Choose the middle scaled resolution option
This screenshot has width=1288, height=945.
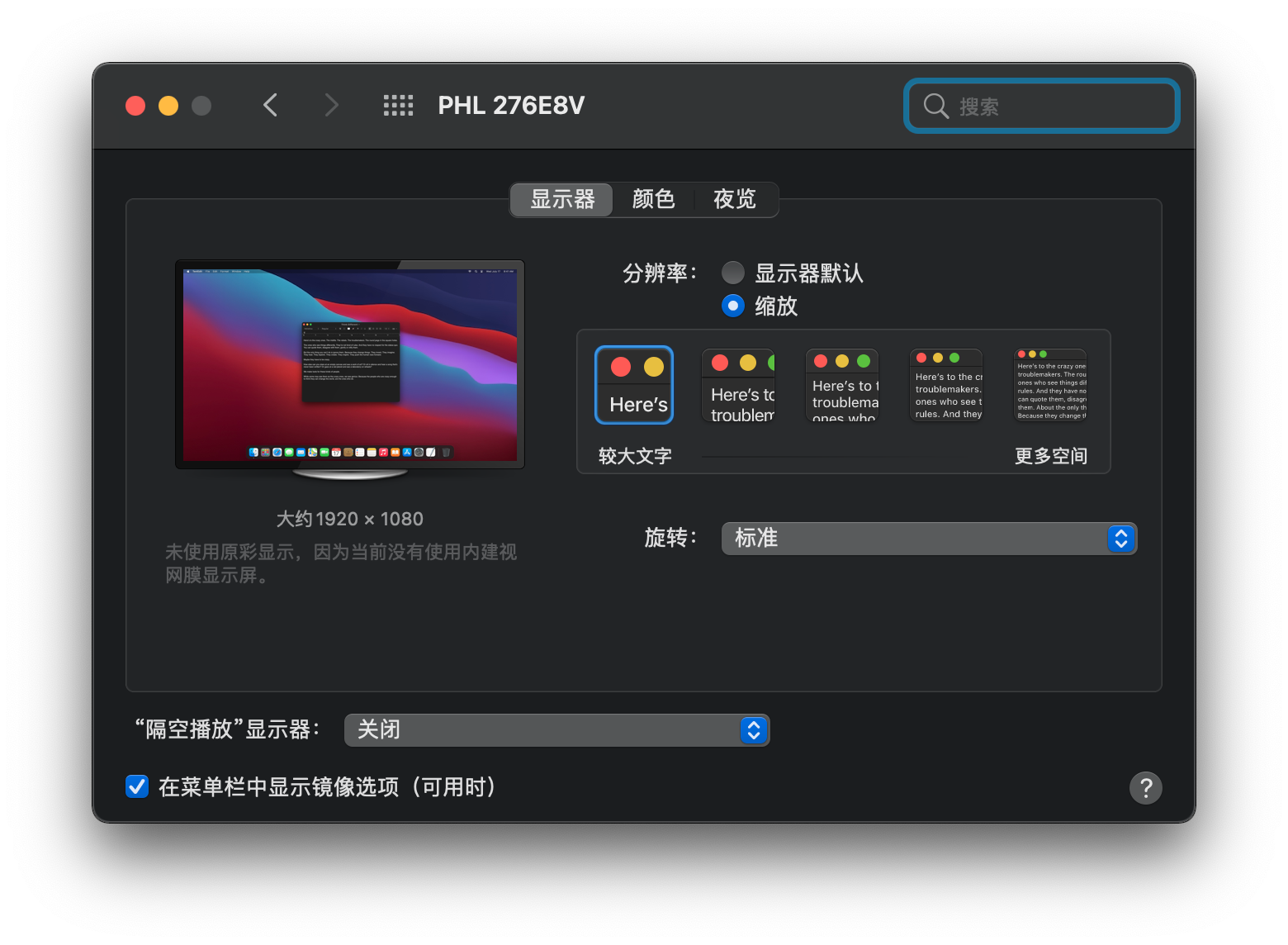tap(842, 385)
